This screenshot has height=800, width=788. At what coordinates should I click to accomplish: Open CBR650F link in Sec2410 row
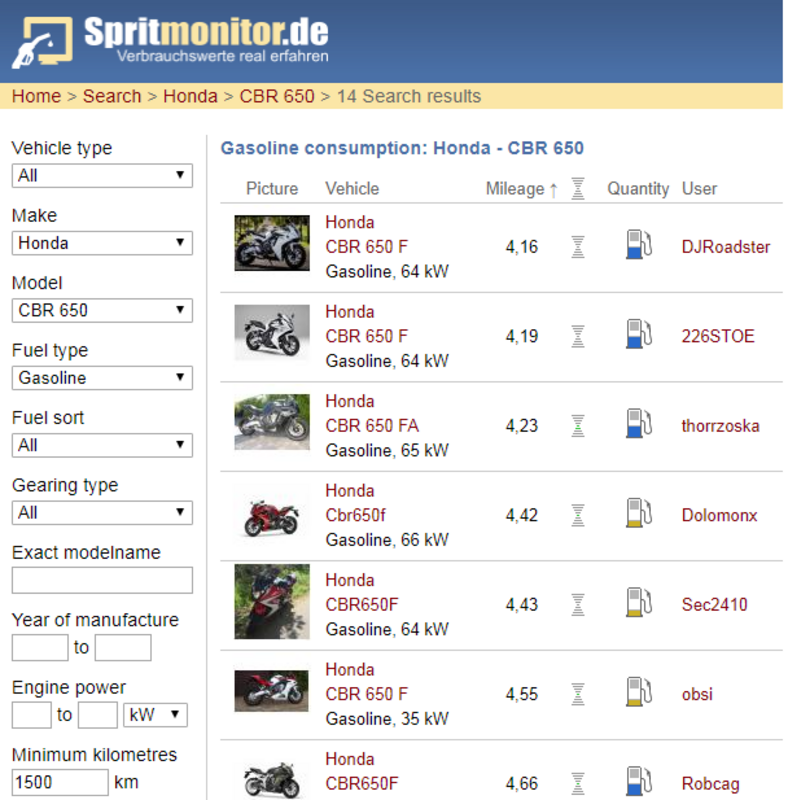click(362, 605)
